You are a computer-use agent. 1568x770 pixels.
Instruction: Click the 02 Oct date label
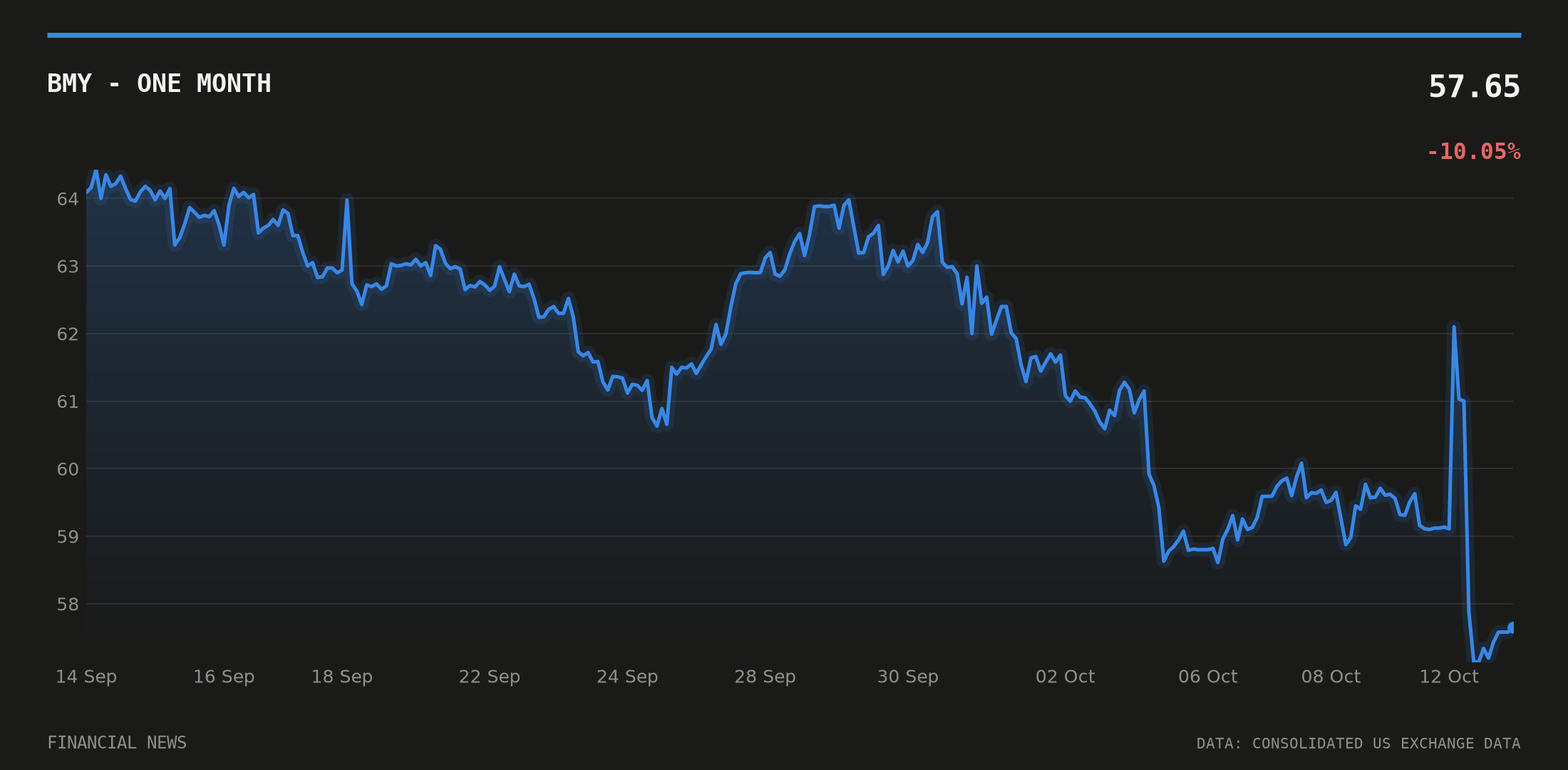[1065, 677]
